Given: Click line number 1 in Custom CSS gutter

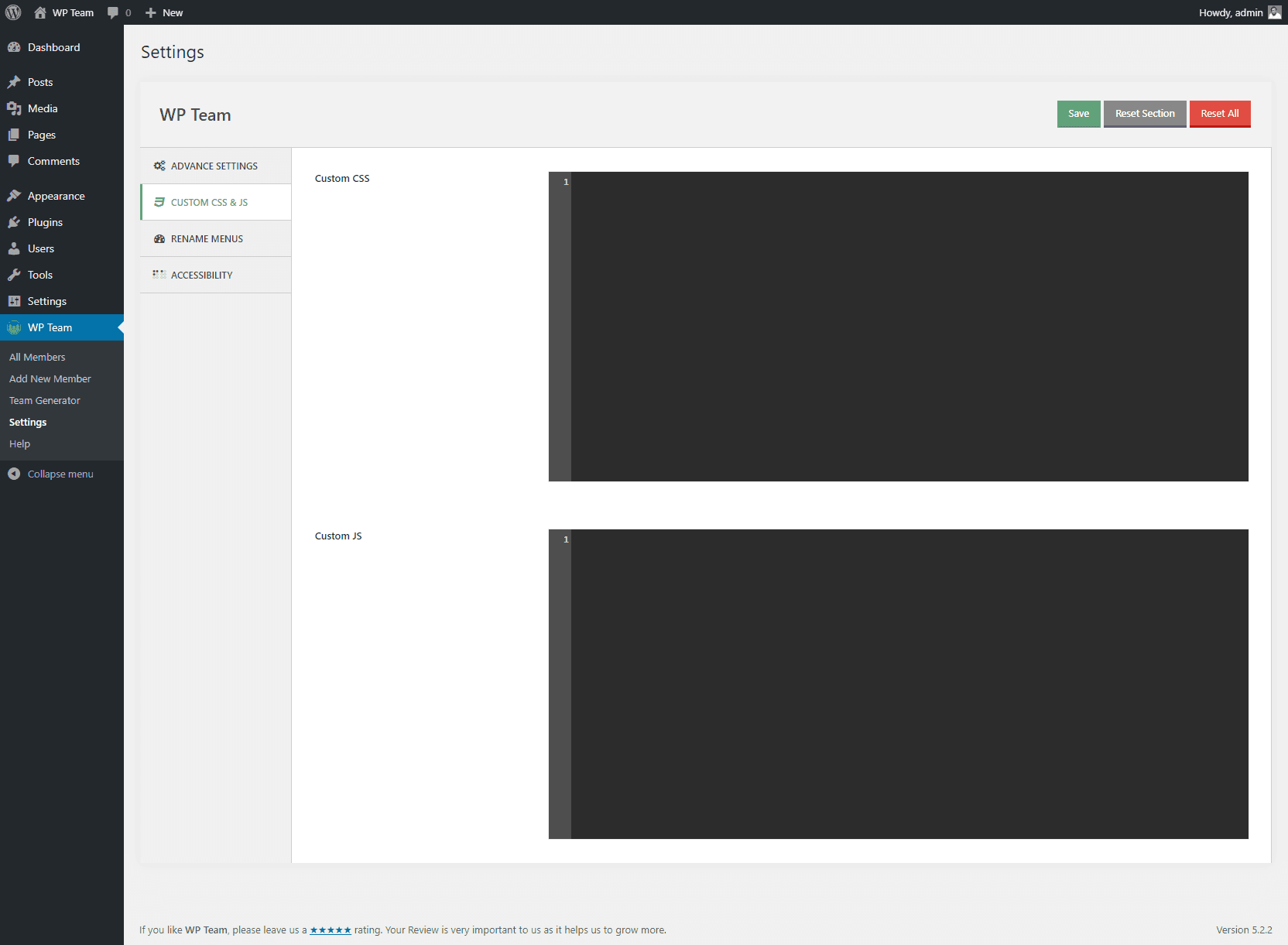Looking at the screenshot, I should pos(566,182).
